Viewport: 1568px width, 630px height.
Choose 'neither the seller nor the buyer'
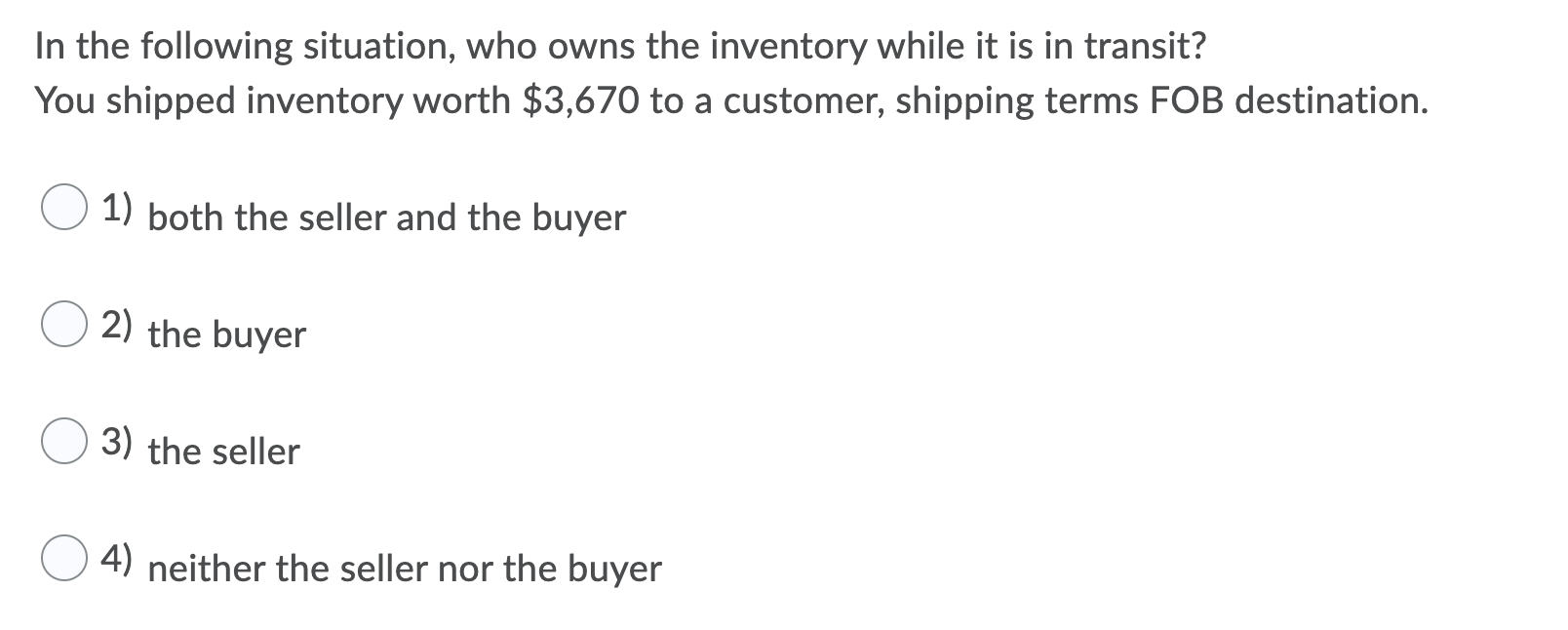[405, 569]
